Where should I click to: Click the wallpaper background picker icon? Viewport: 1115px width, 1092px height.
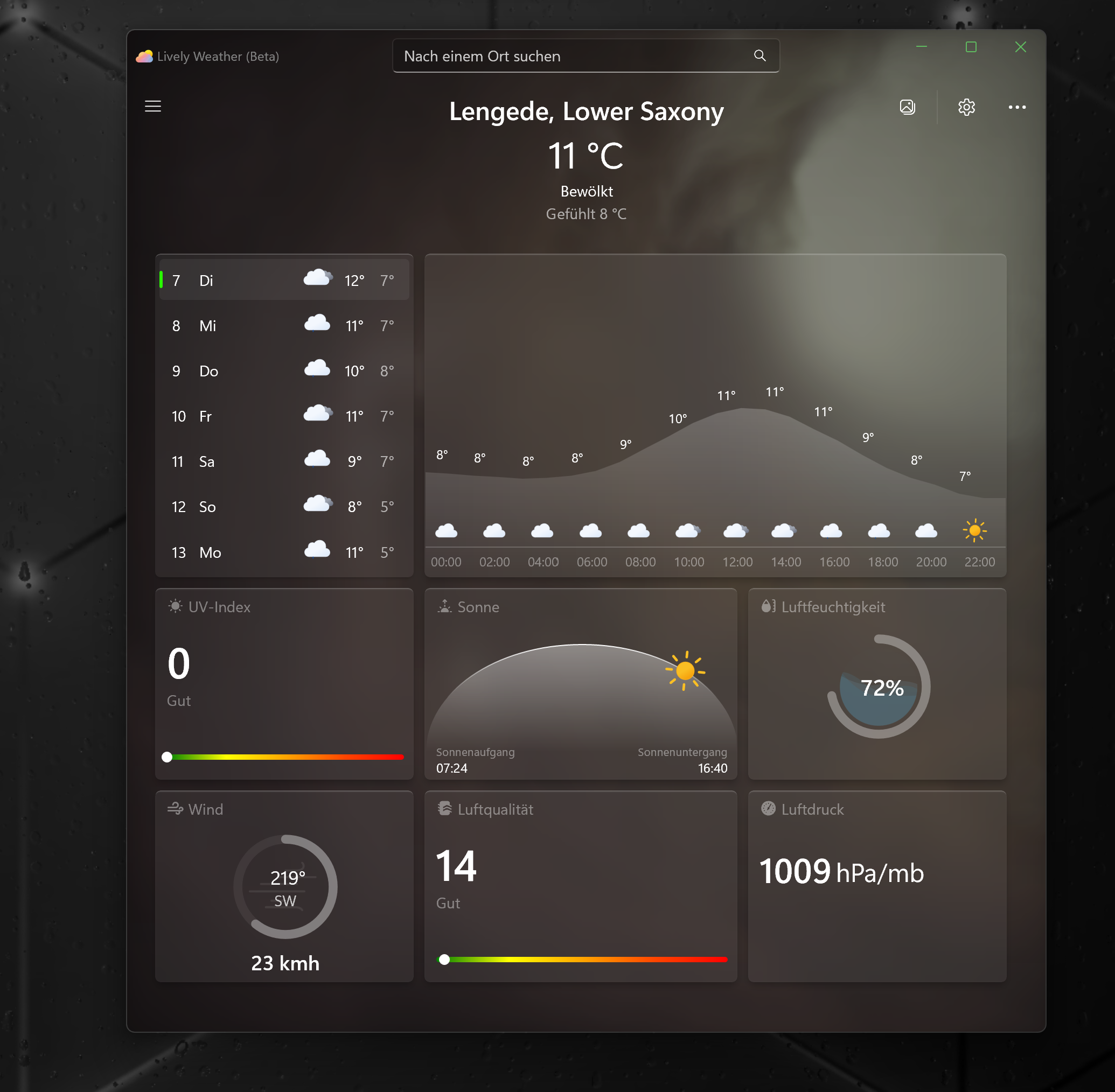(907, 107)
